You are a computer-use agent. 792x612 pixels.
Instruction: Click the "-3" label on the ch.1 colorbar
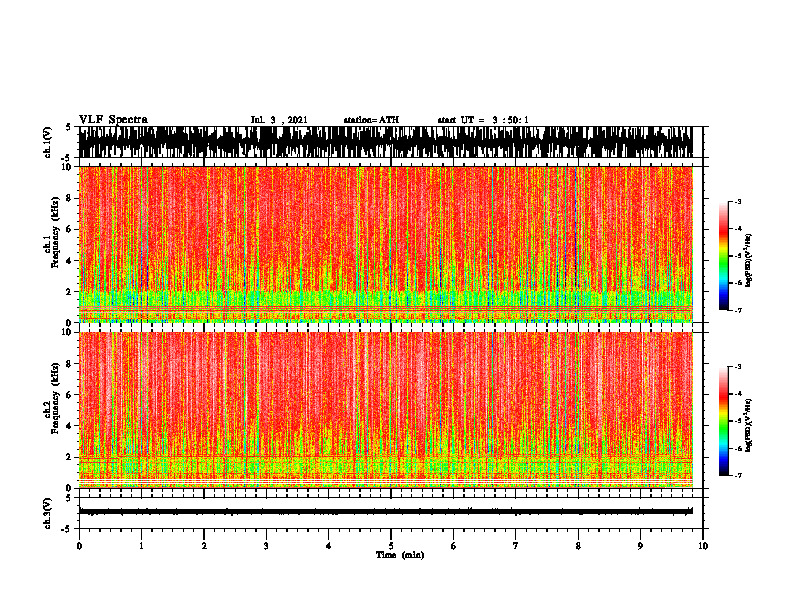[x=738, y=202]
